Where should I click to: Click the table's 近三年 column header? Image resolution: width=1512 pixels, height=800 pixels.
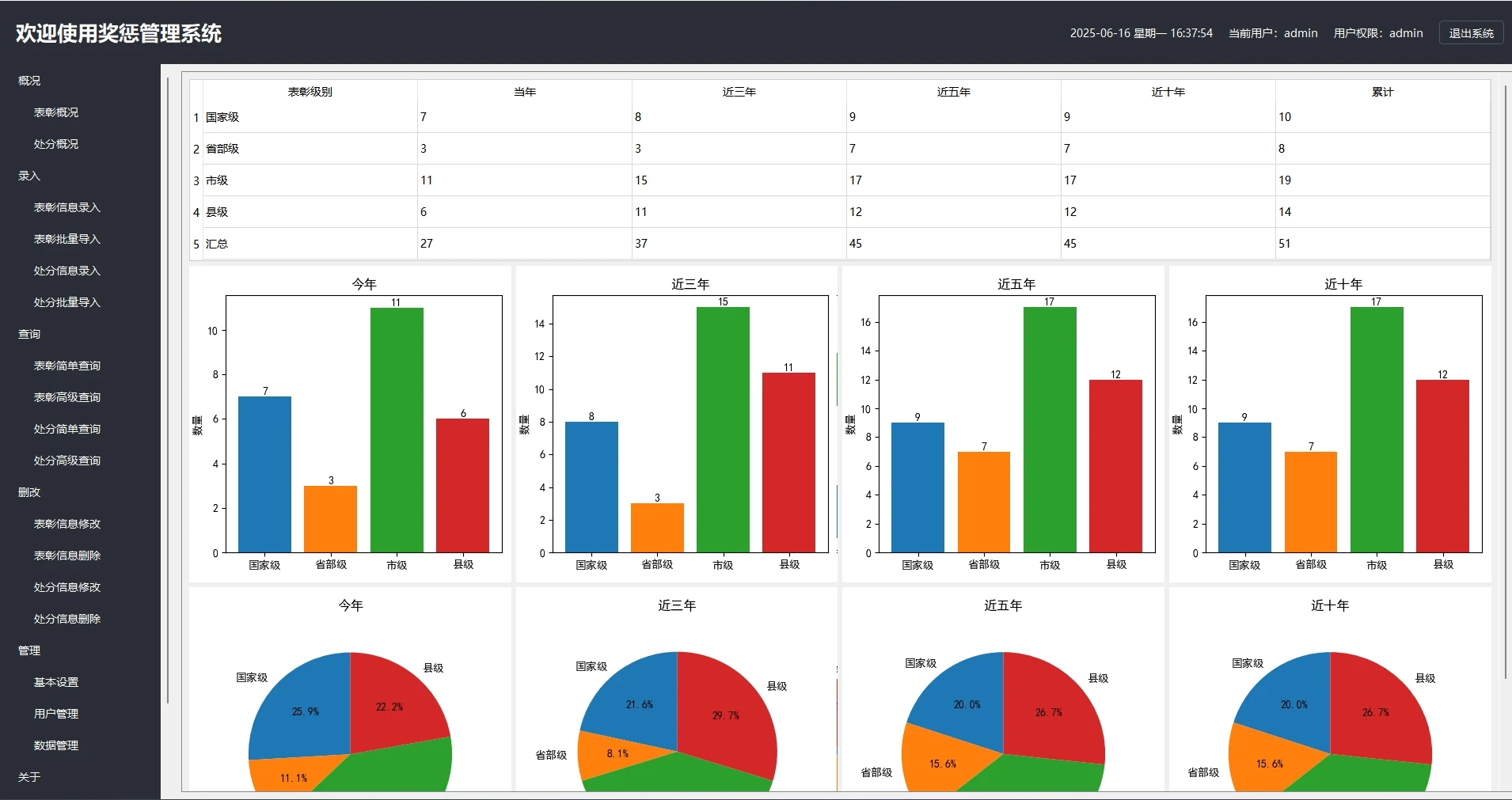click(739, 92)
